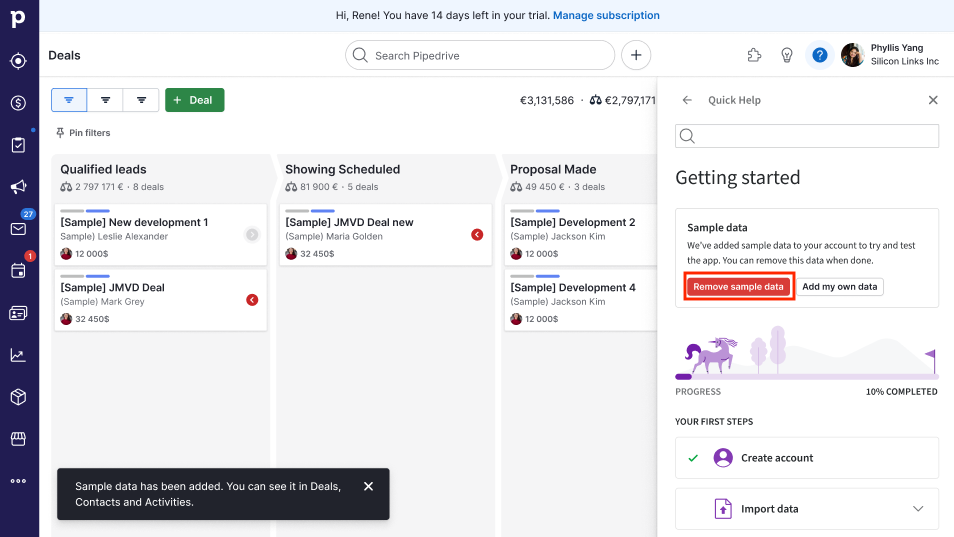Go back with Quick Help arrow
Image resolution: width=954 pixels, height=537 pixels.
pyautogui.click(x=687, y=100)
